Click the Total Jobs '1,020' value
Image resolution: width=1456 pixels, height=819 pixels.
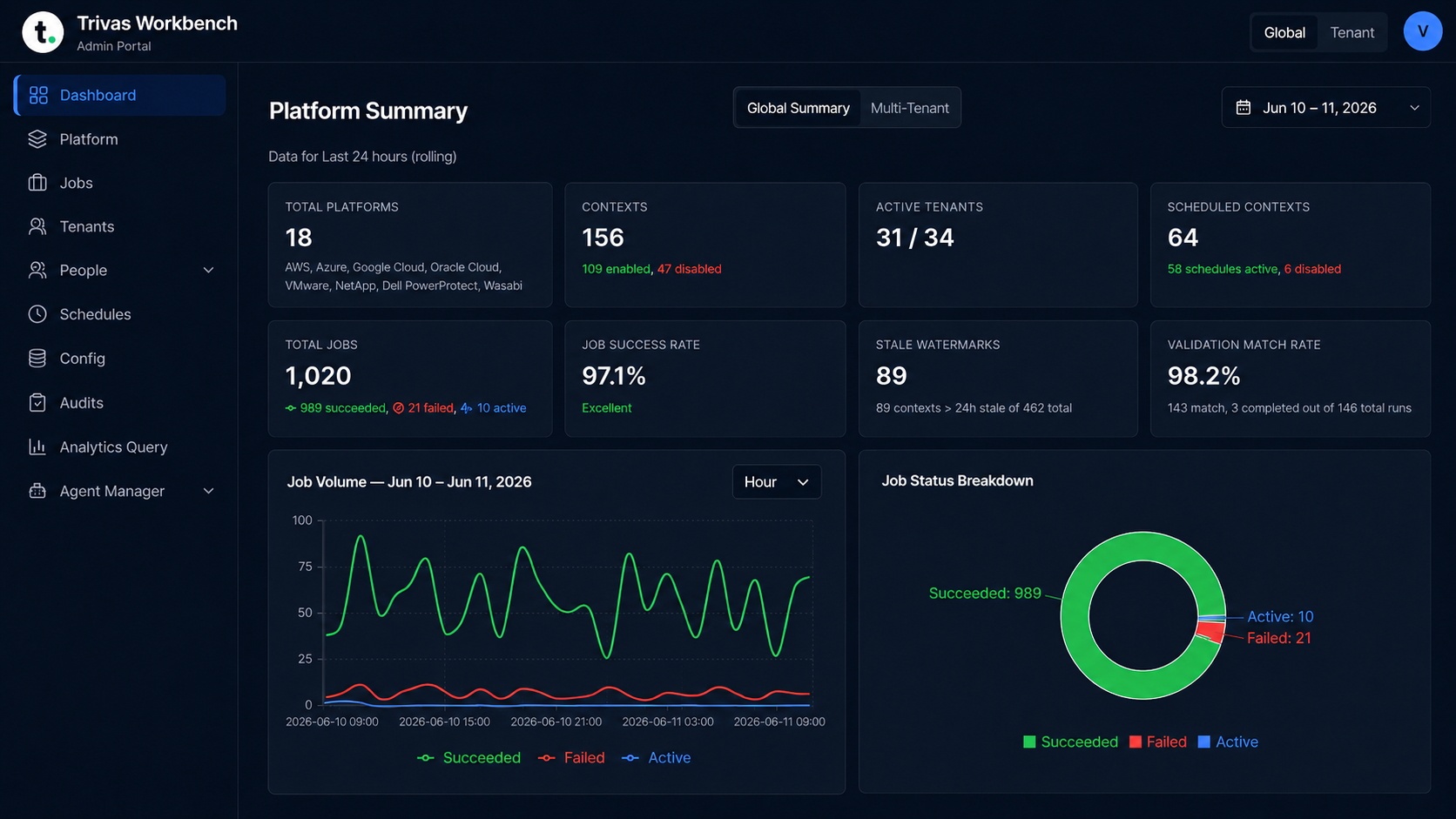coord(318,376)
